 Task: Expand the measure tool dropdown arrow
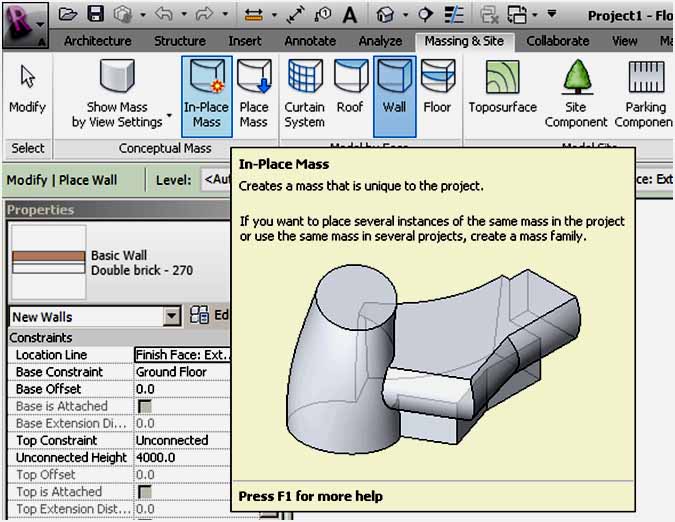tap(274, 15)
